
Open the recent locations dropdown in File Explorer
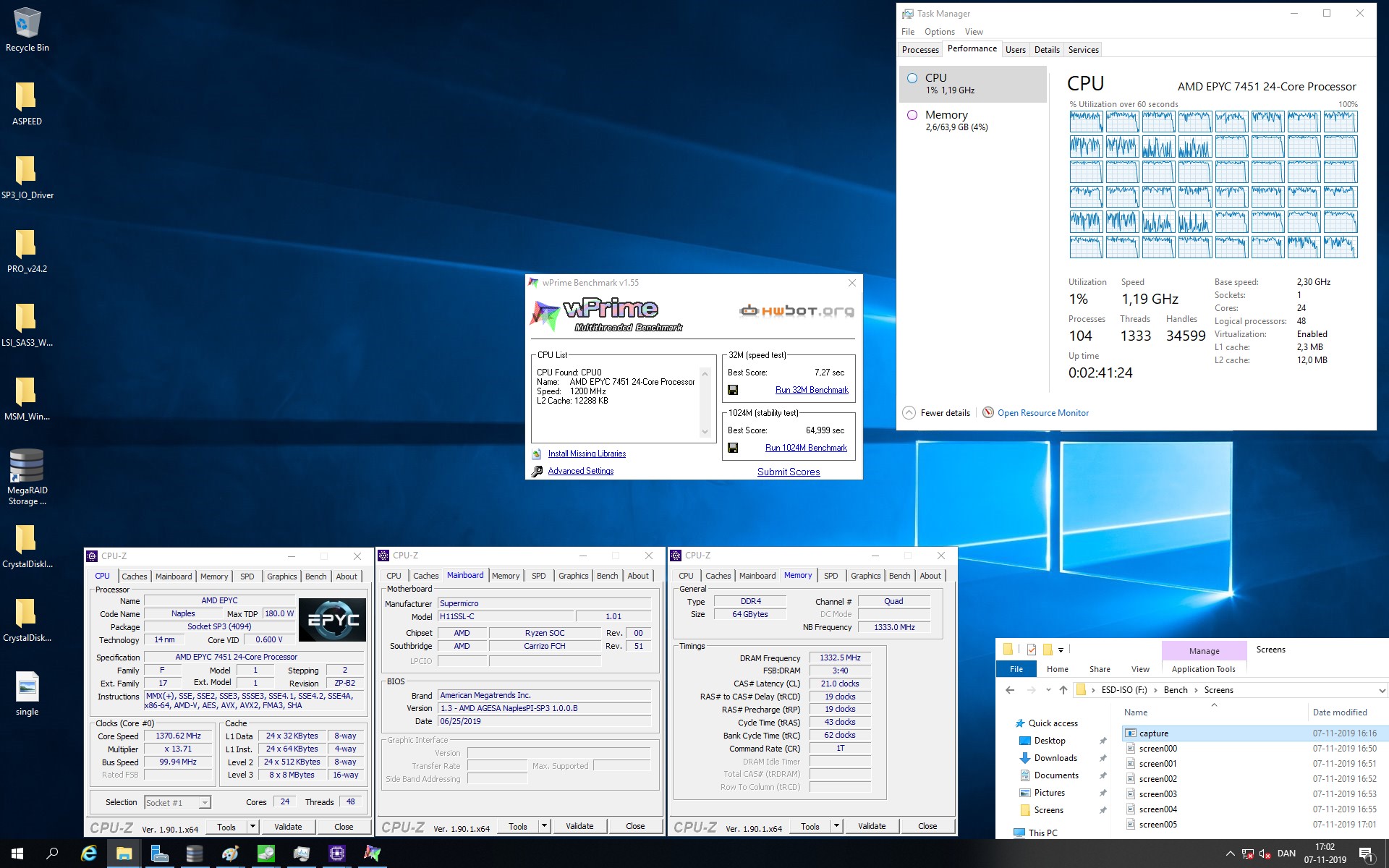(1048, 690)
